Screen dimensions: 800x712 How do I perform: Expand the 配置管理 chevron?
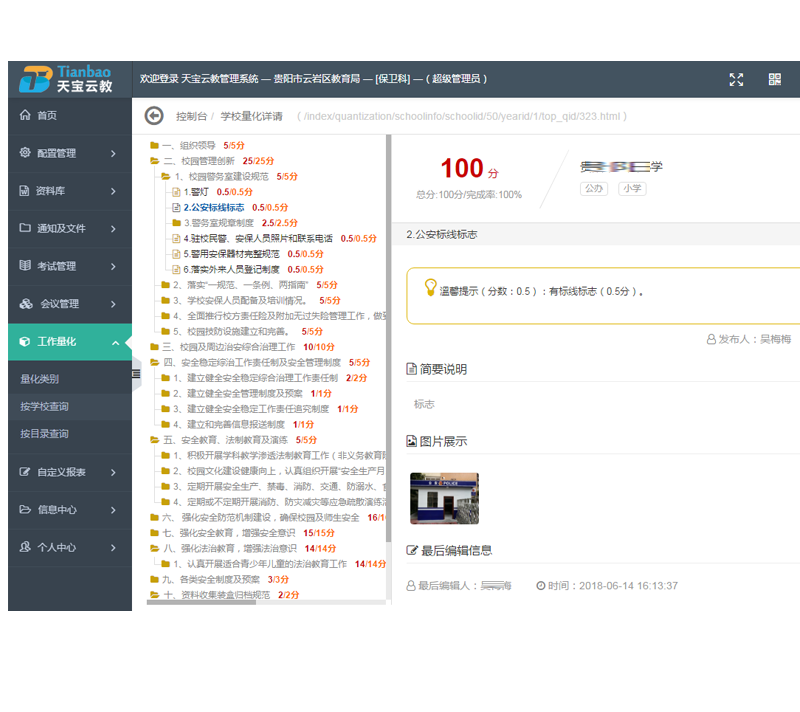coord(113,154)
